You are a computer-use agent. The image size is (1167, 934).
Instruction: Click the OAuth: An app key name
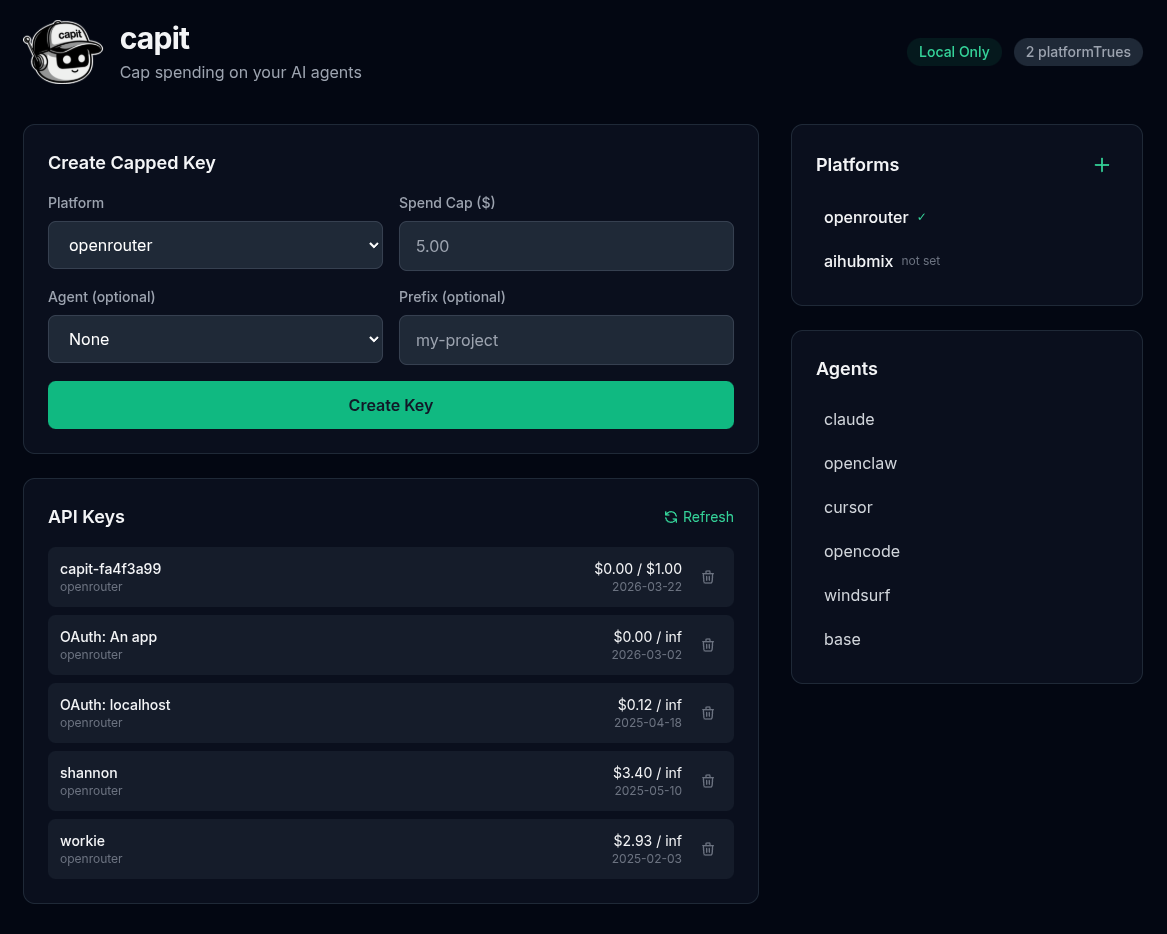(108, 637)
